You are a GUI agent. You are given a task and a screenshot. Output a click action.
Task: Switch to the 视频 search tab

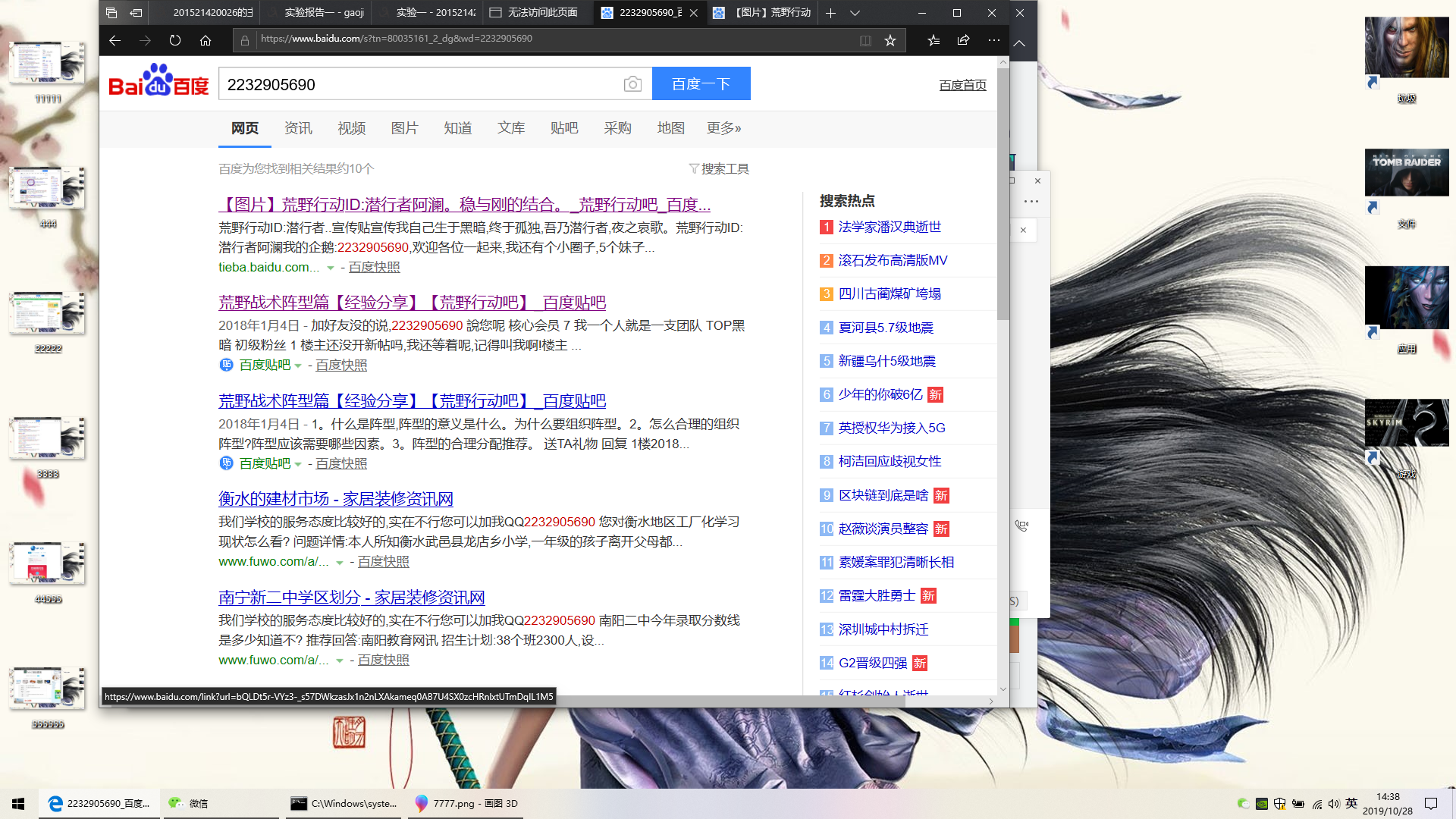(x=351, y=128)
